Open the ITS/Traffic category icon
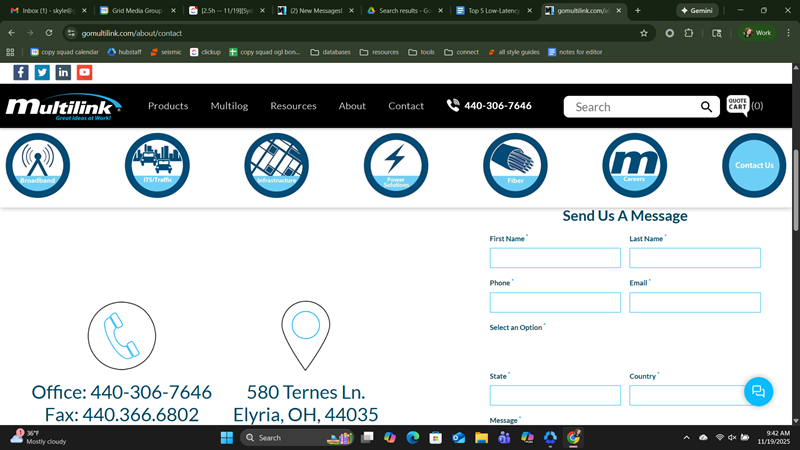Image resolution: width=800 pixels, height=450 pixels. (157, 165)
